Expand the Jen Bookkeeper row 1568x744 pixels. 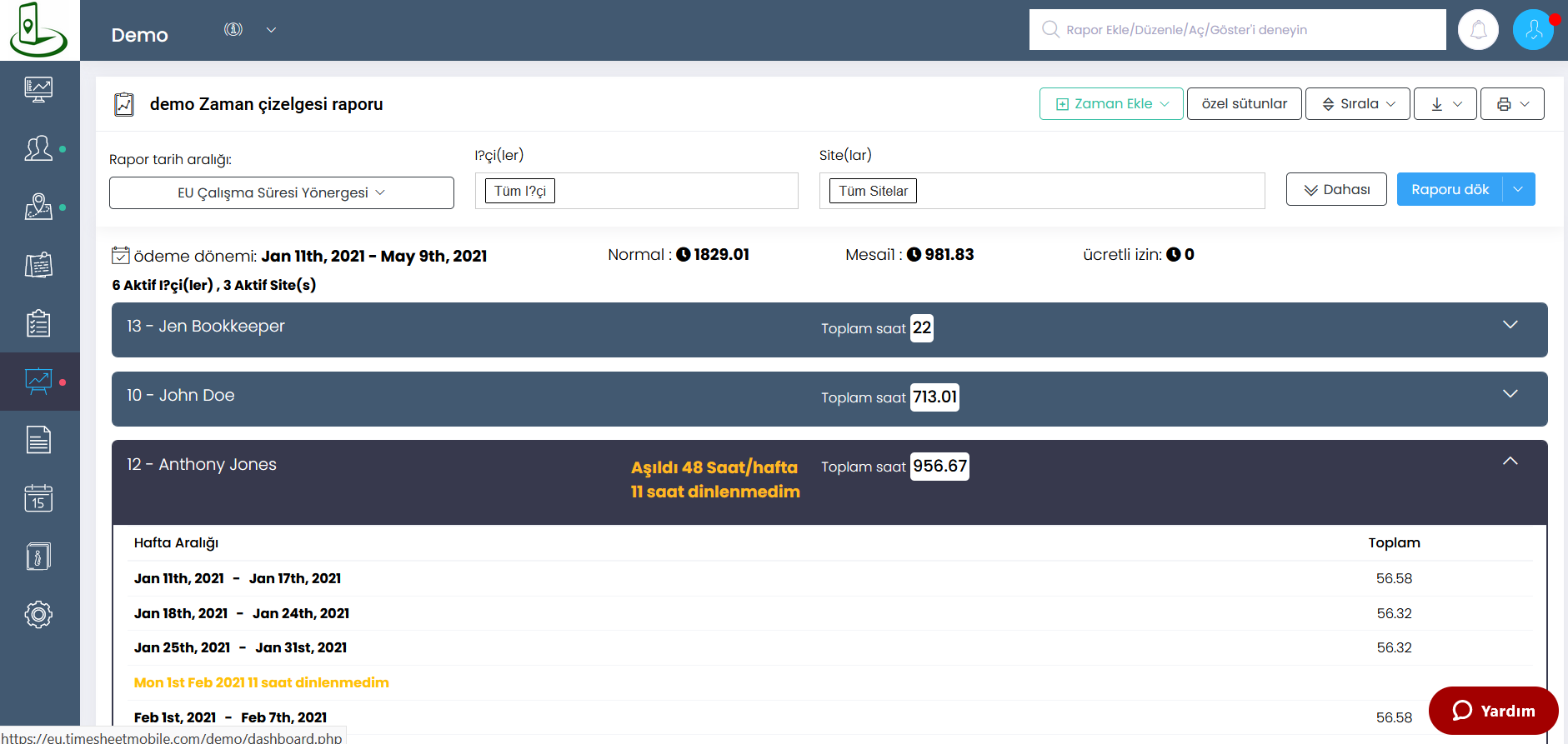tap(1510, 325)
